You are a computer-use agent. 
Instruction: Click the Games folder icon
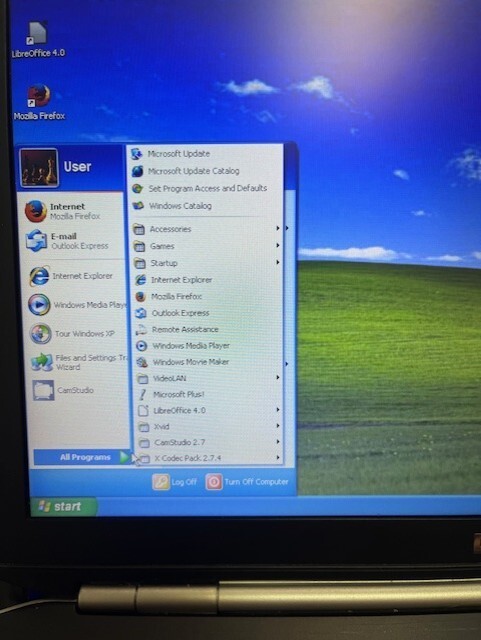(x=139, y=246)
